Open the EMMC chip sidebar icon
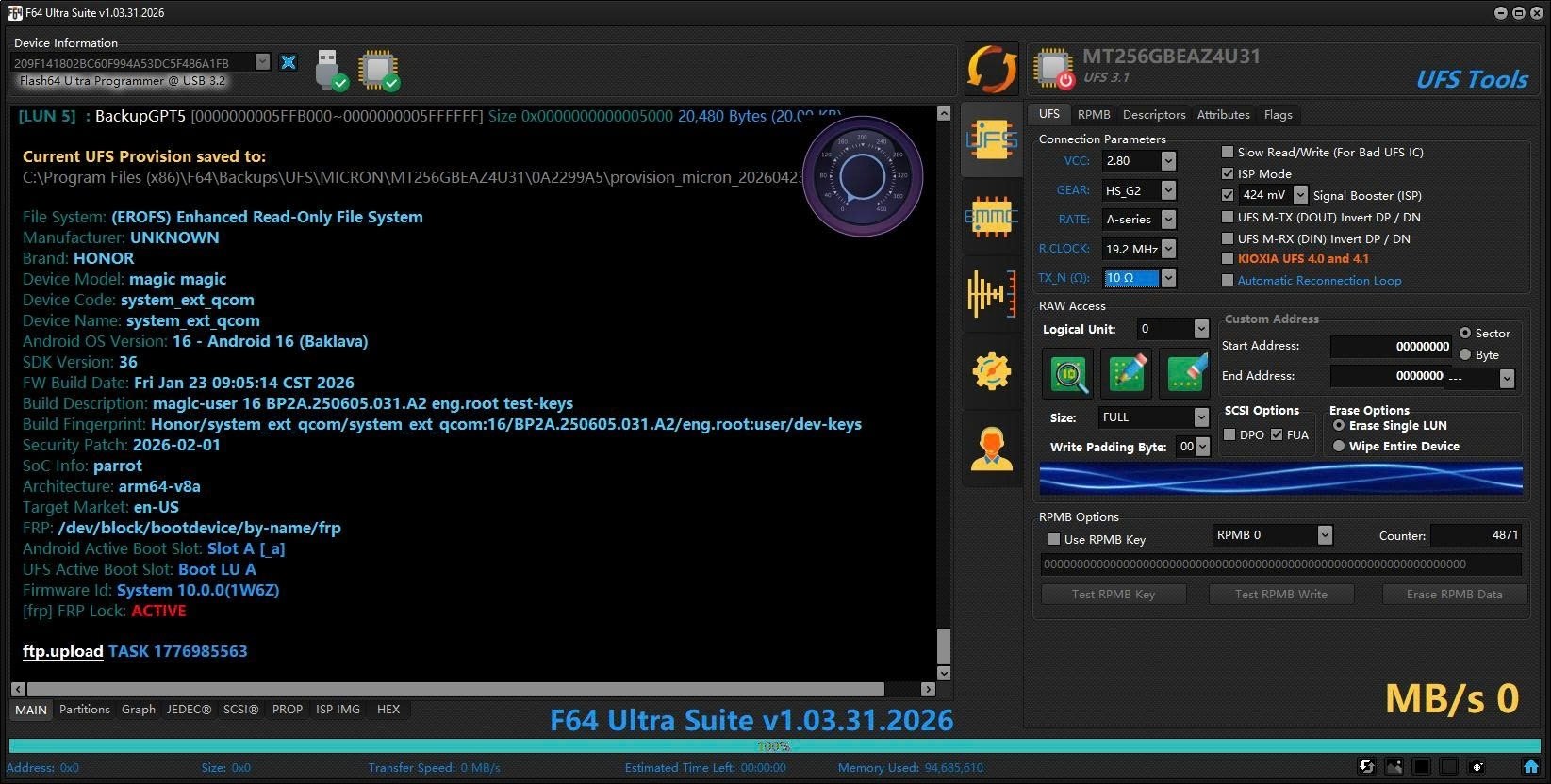1551x784 pixels. (992, 217)
